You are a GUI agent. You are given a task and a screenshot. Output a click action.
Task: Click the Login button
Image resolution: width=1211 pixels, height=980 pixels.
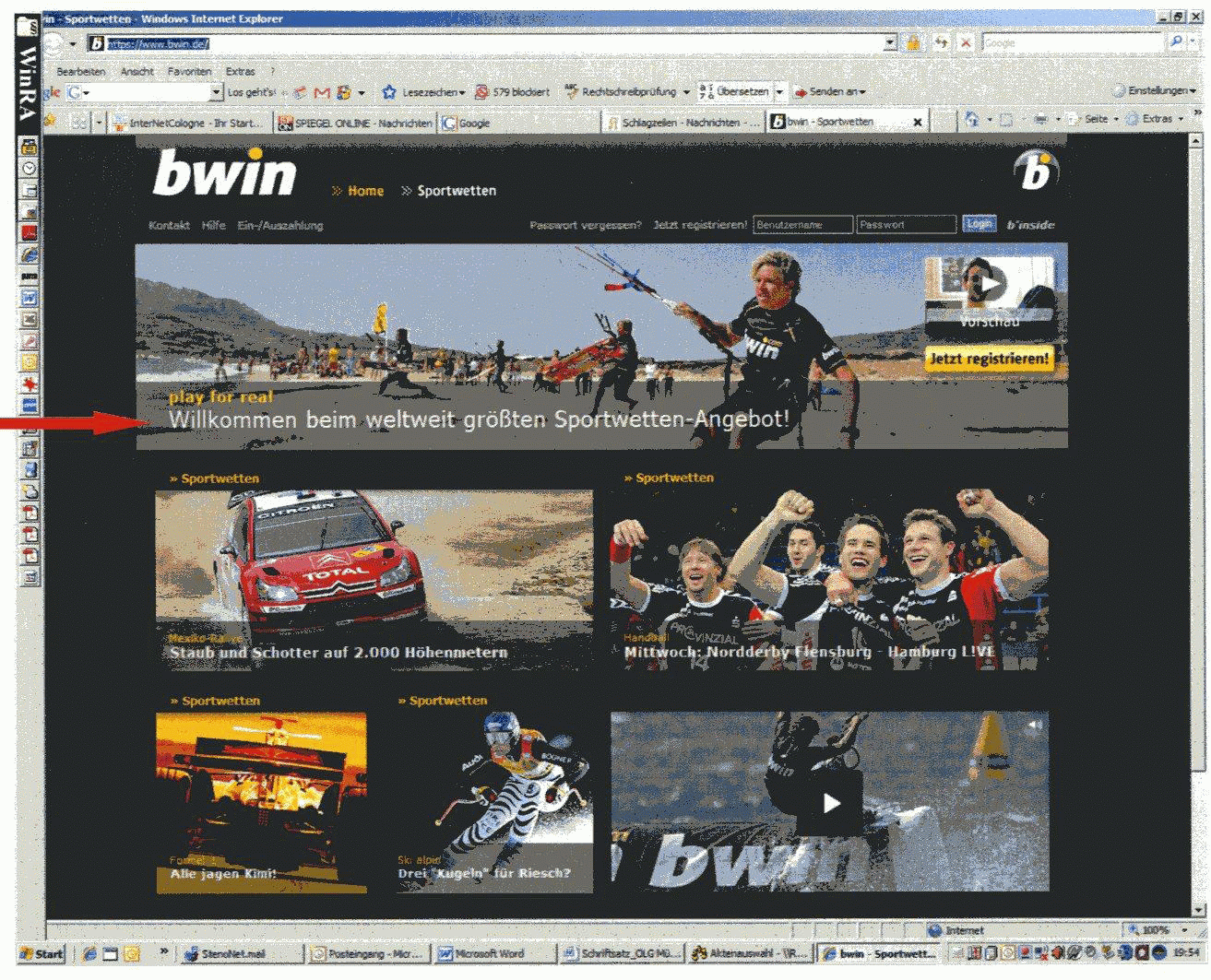pyautogui.click(x=979, y=224)
